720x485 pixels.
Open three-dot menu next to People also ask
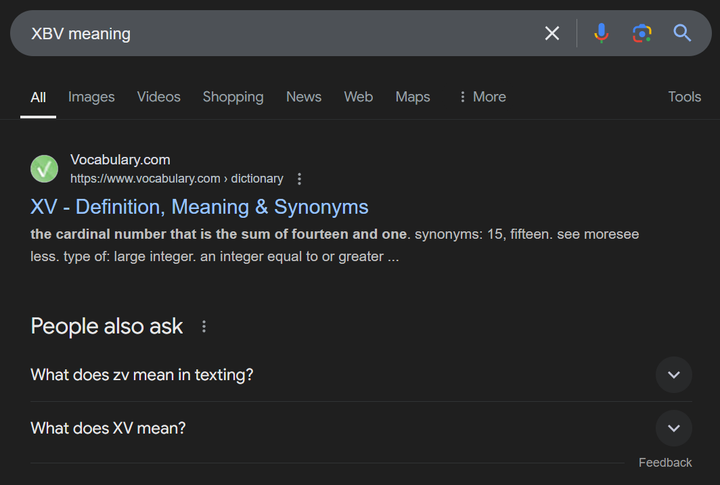(204, 327)
